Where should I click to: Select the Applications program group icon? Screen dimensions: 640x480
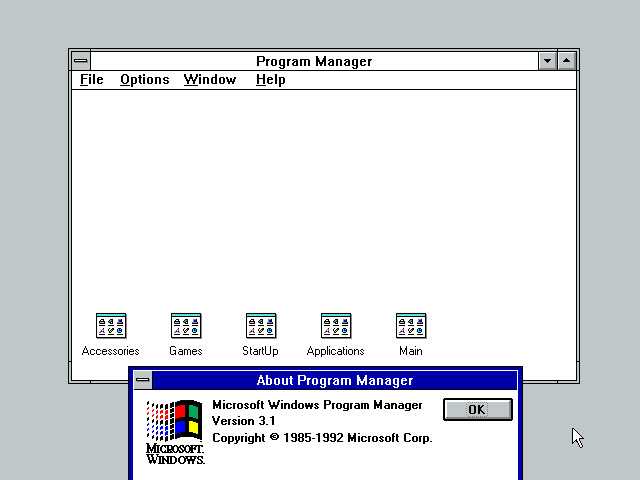point(336,326)
